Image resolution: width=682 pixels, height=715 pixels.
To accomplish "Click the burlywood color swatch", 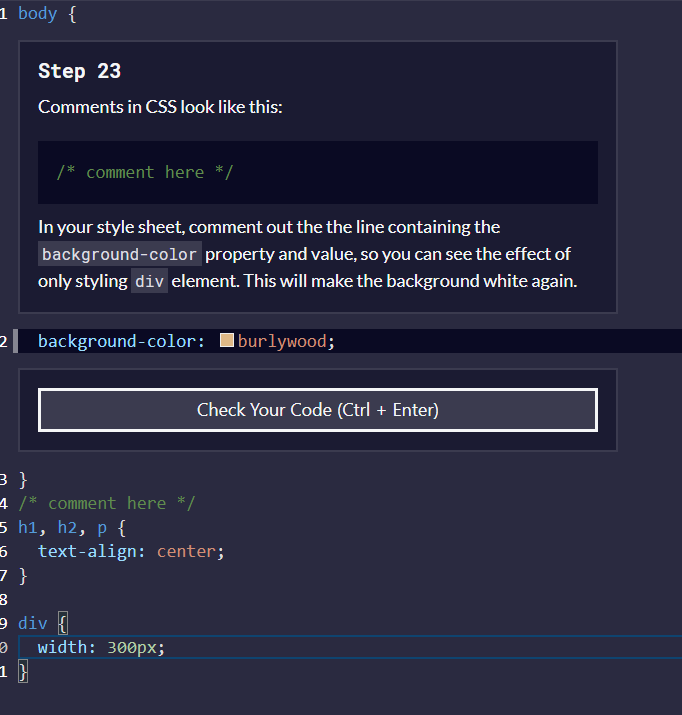I will [x=226, y=341].
